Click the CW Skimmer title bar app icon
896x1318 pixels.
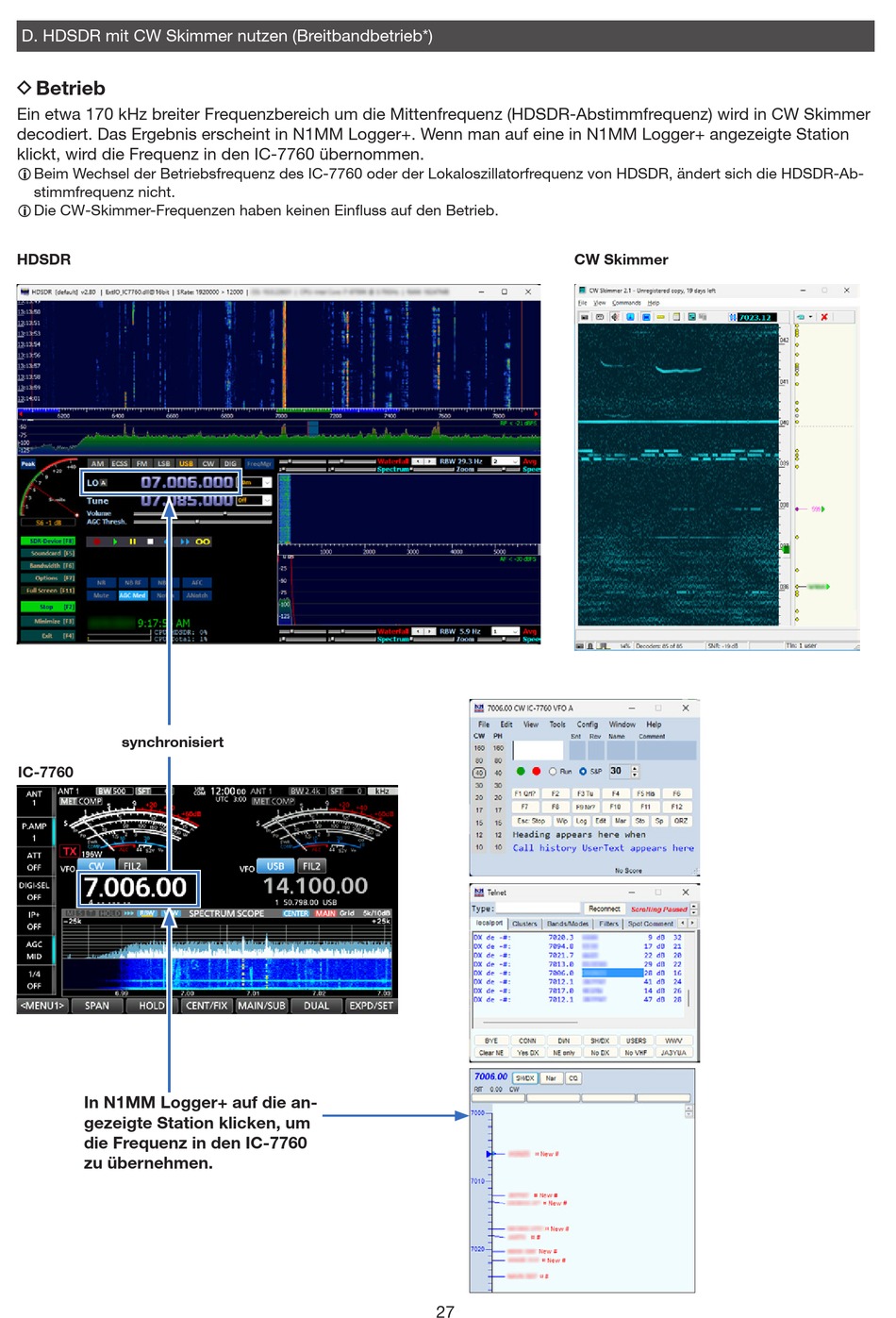click(582, 291)
